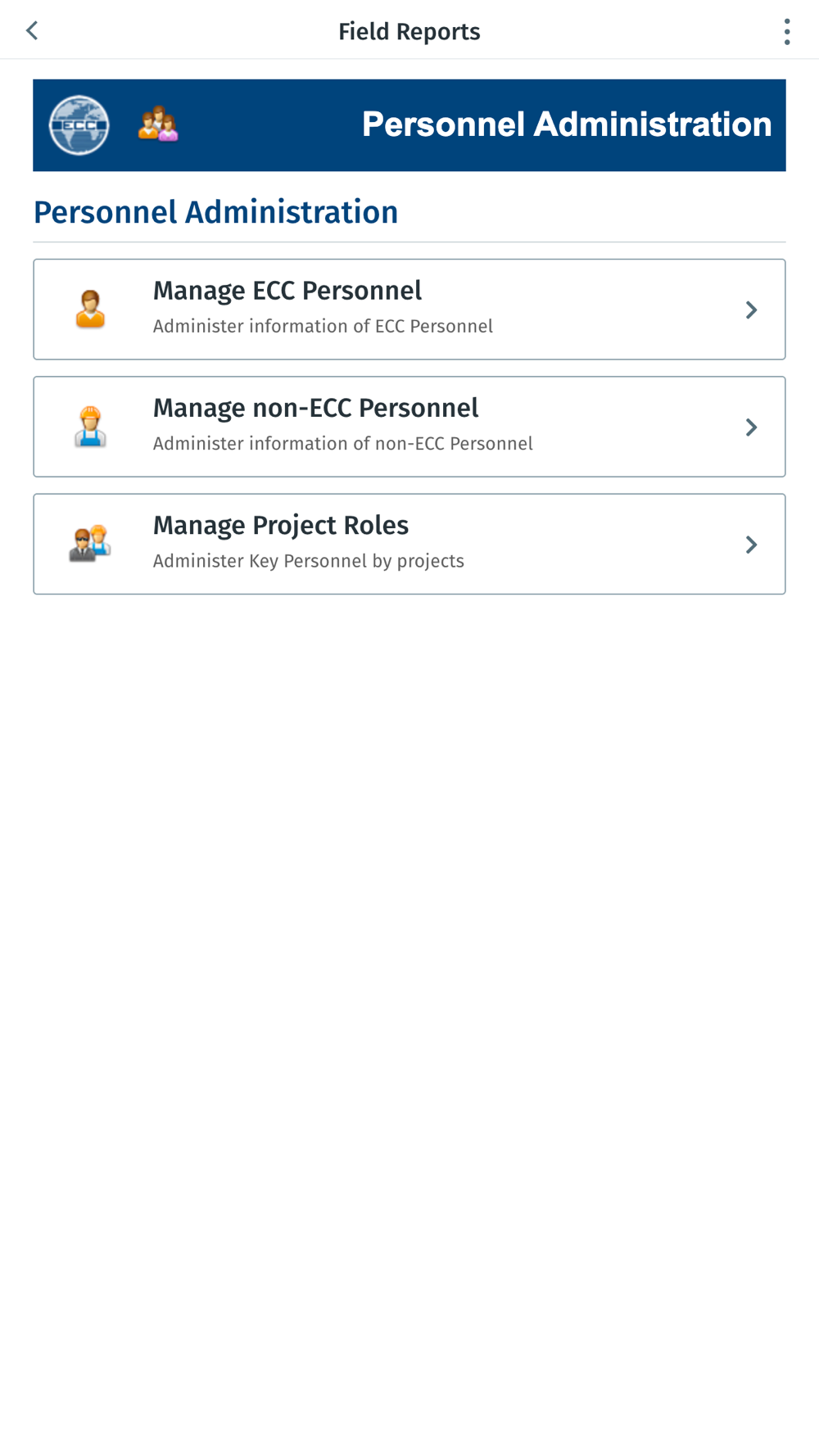Click the project roles people icon
Image resolution: width=819 pixels, height=1456 pixels.
pos(90,544)
